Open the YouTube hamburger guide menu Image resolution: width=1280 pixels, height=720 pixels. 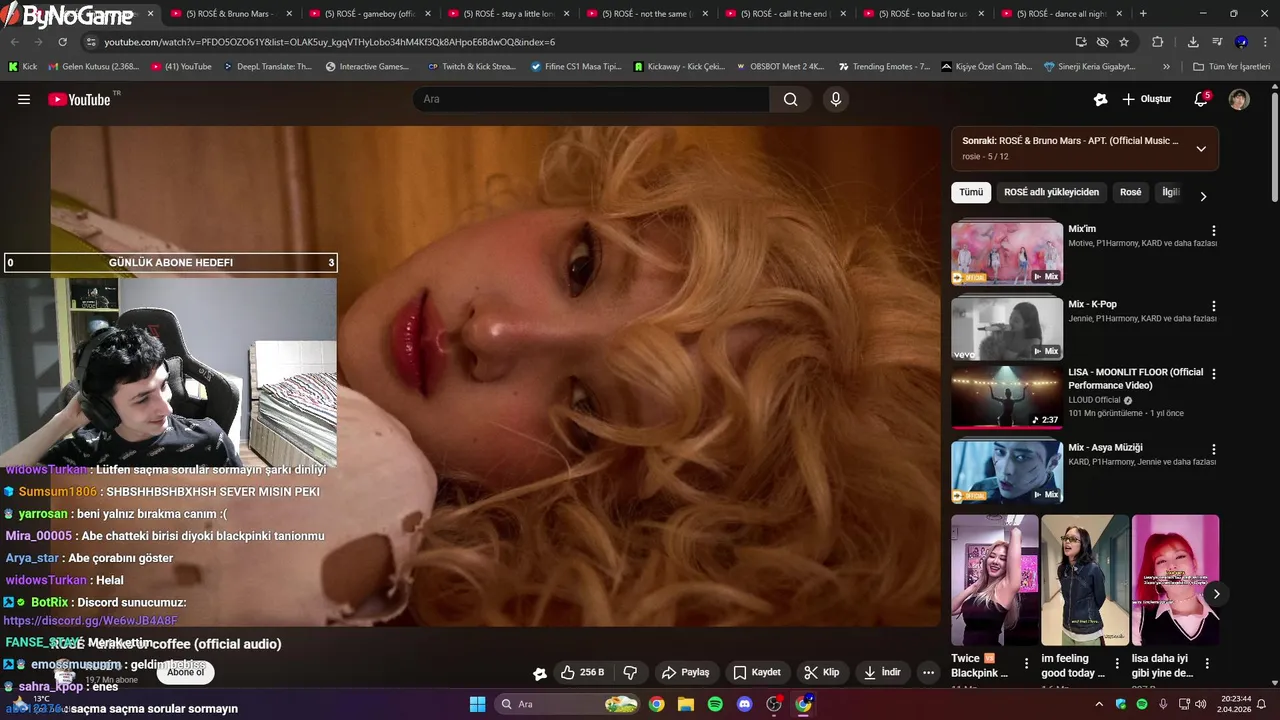click(24, 99)
